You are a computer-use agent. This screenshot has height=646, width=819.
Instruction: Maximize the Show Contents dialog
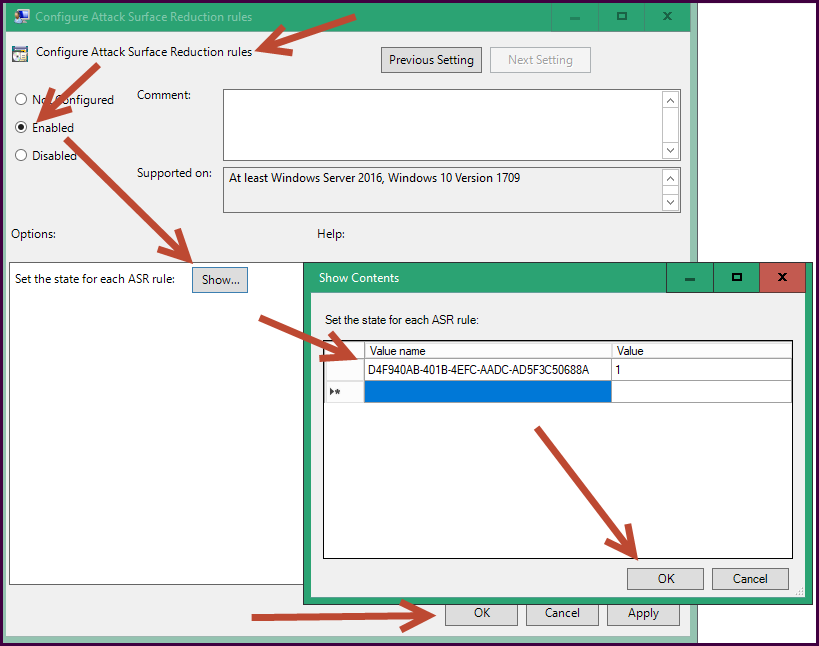(x=736, y=277)
